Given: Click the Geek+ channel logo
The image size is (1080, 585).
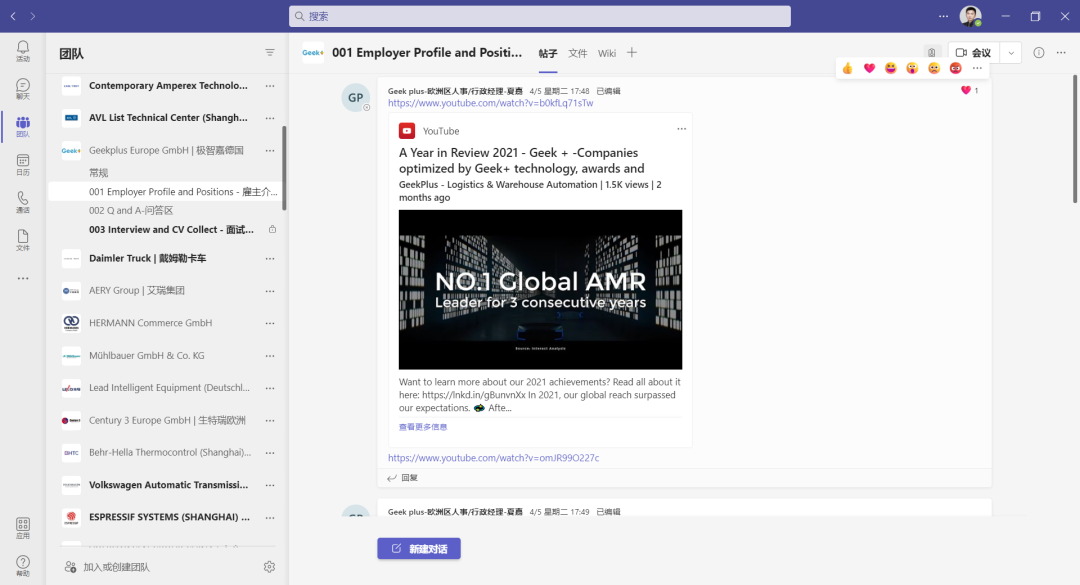Looking at the screenshot, I should [313, 52].
